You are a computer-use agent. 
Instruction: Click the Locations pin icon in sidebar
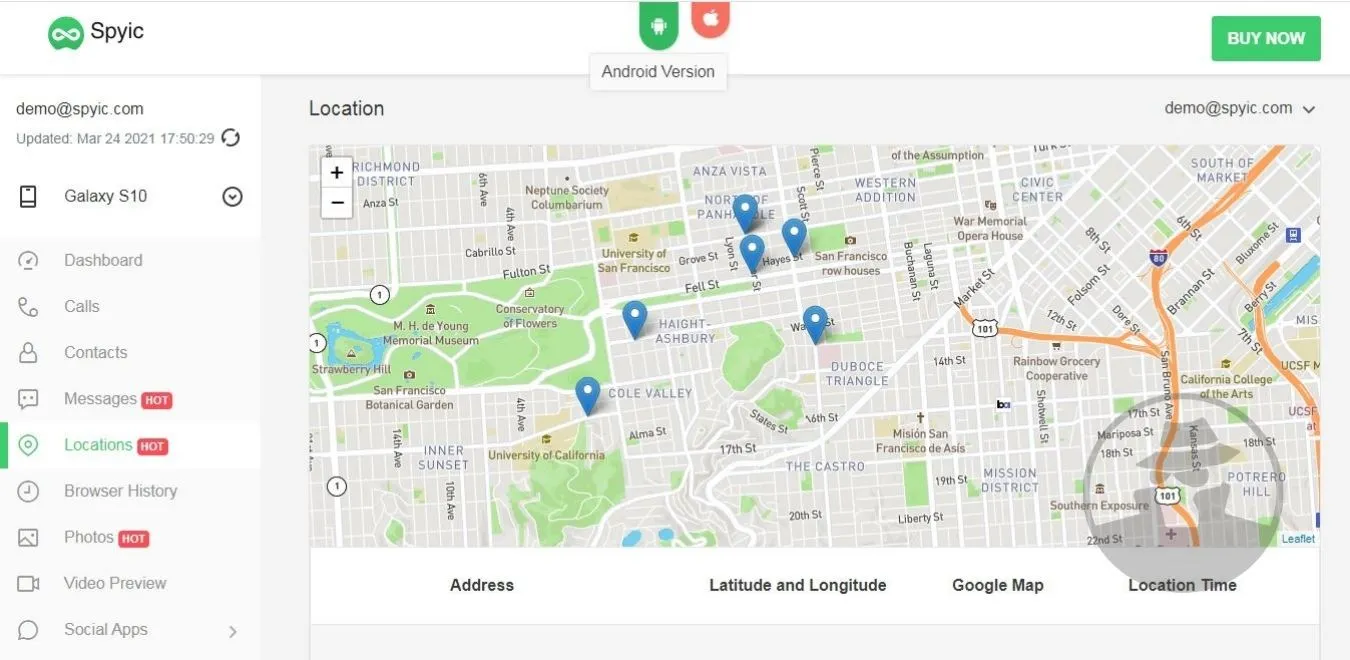[x=28, y=445]
